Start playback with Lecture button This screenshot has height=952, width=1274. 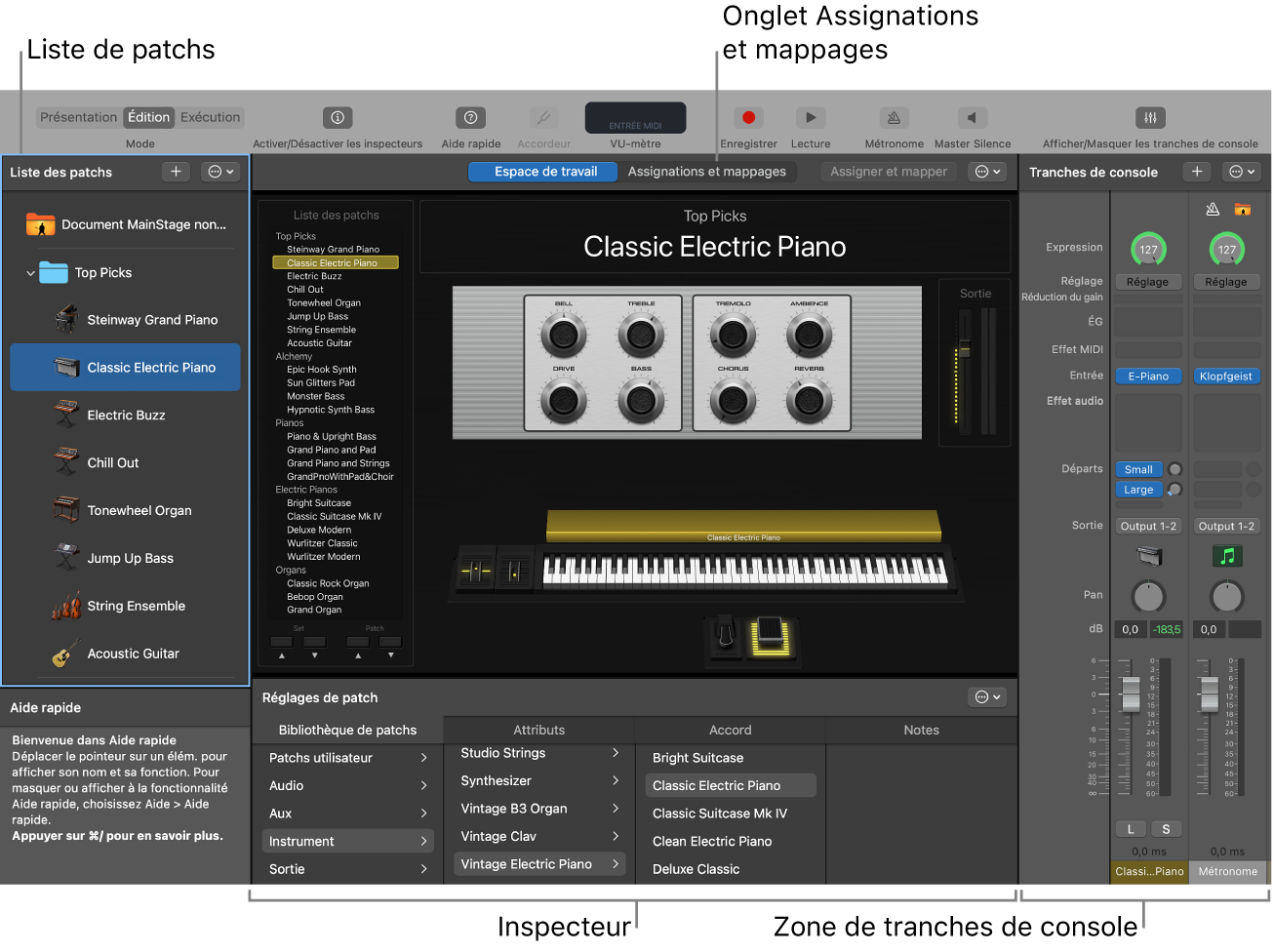pyautogui.click(x=811, y=117)
